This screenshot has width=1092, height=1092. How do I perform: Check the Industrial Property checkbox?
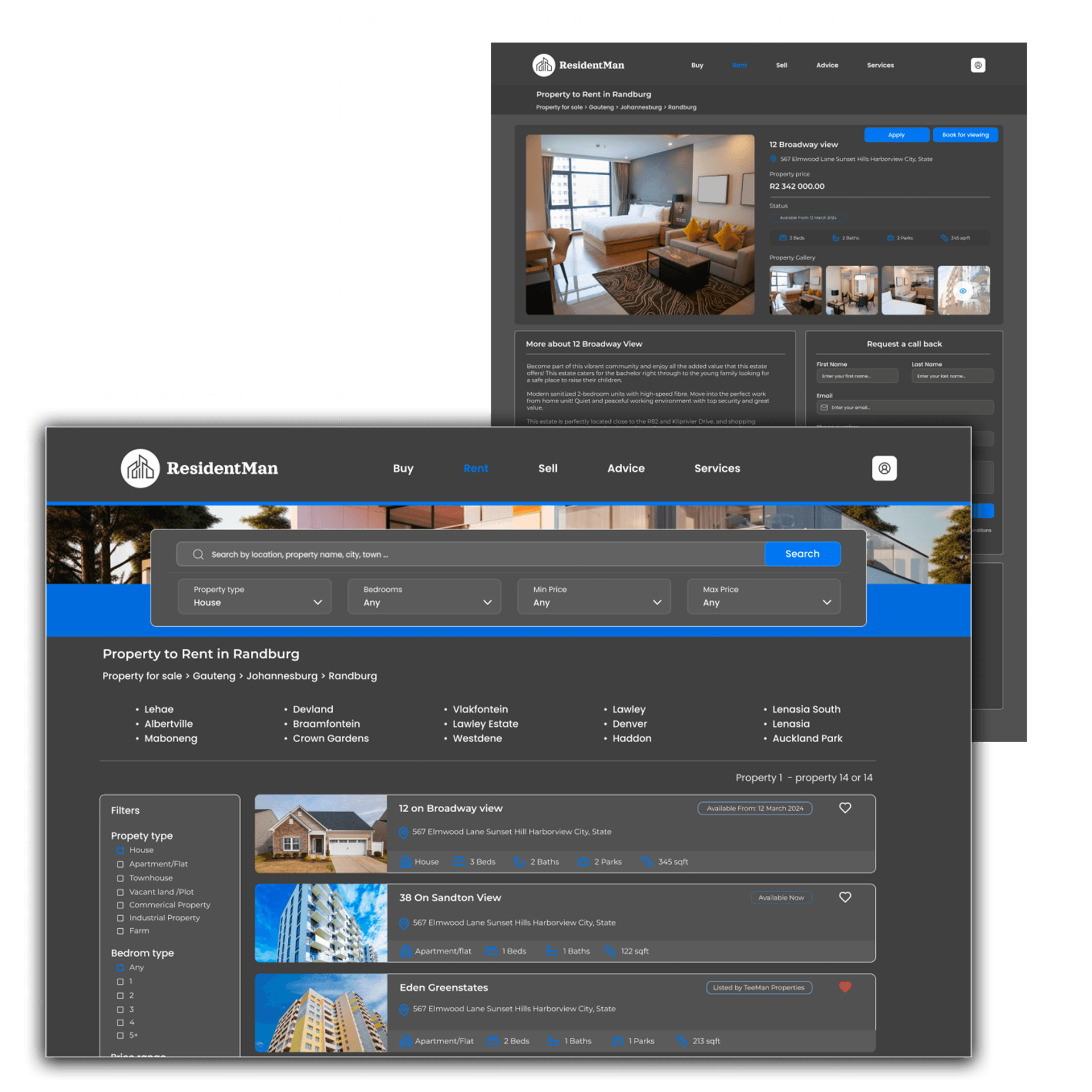coord(120,918)
